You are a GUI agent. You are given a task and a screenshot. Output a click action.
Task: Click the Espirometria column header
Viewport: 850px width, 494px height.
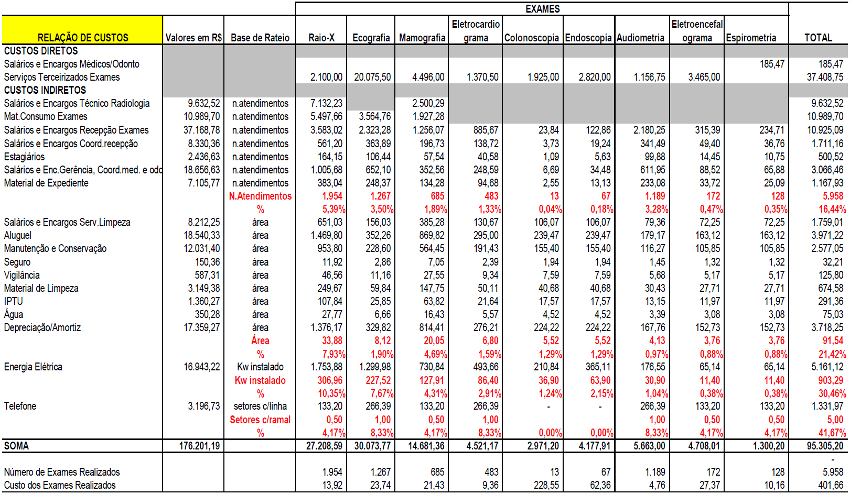(x=755, y=37)
